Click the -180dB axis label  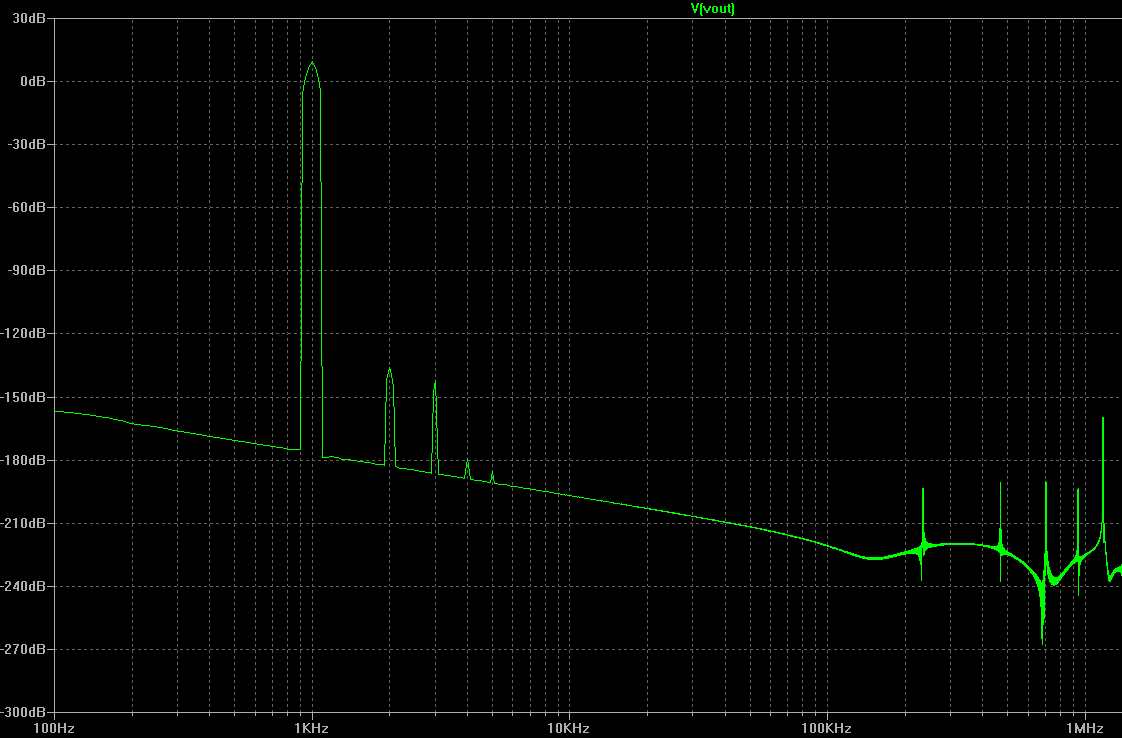[24, 460]
